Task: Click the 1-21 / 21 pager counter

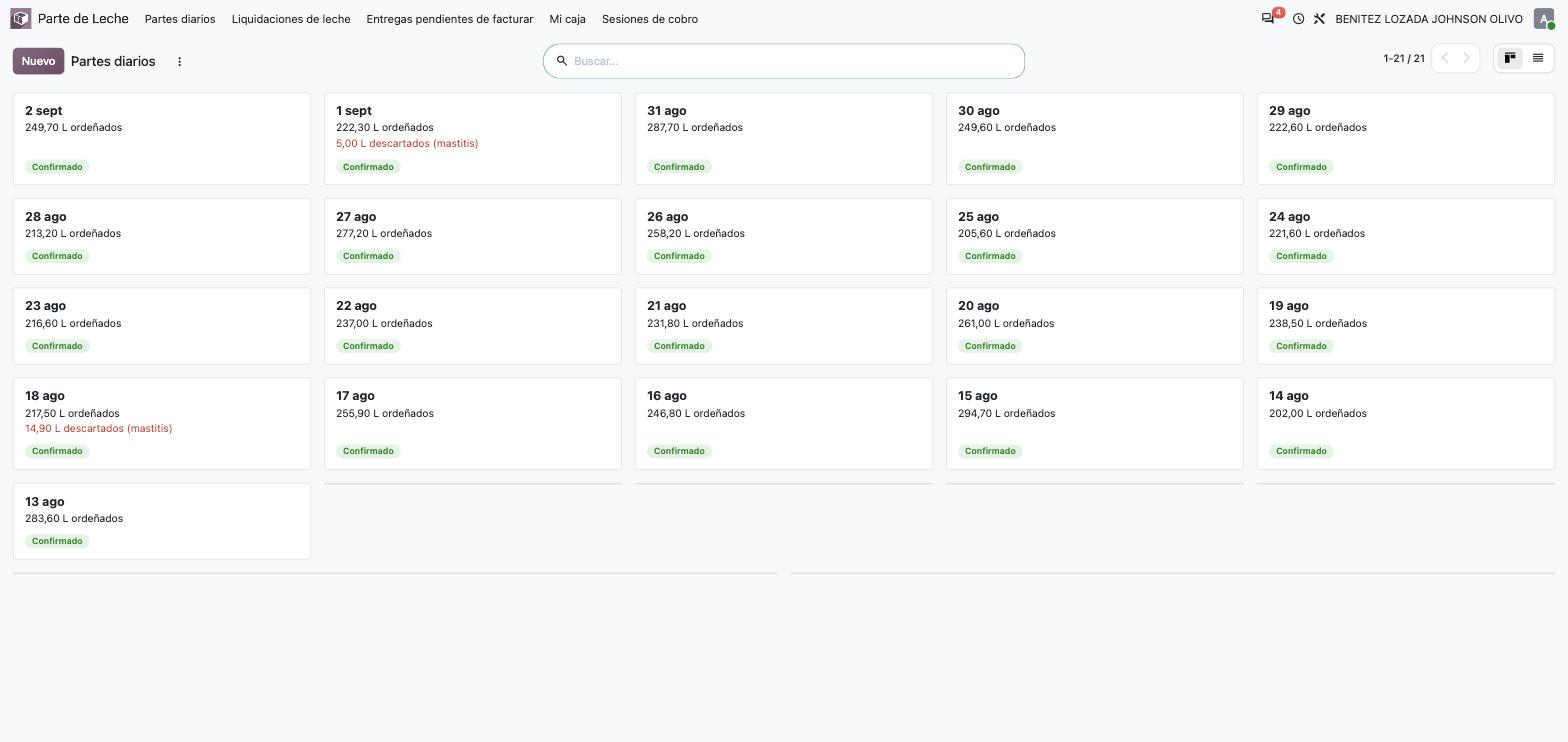Action: coord(1404,58)
